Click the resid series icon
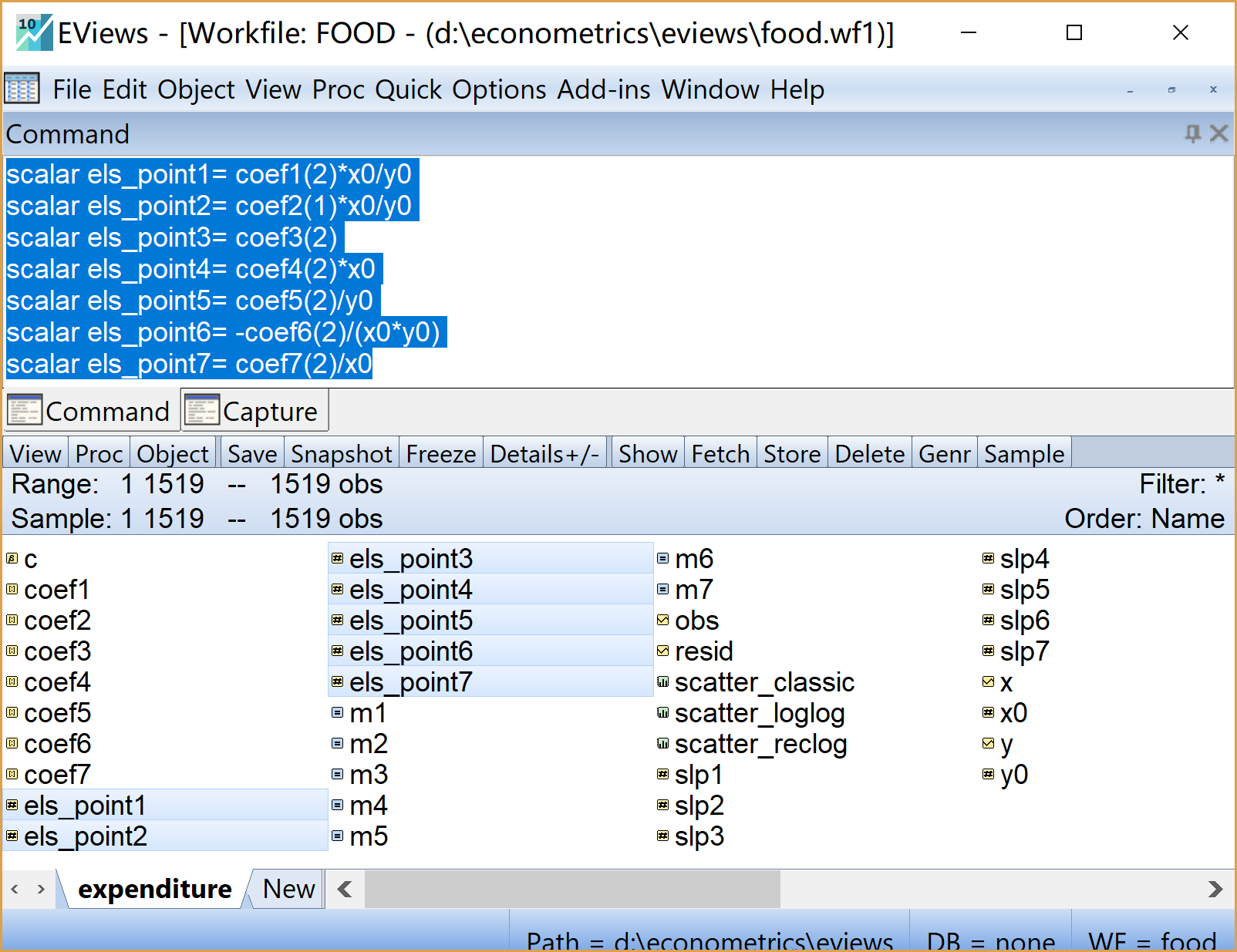 (x=662, y=651)
